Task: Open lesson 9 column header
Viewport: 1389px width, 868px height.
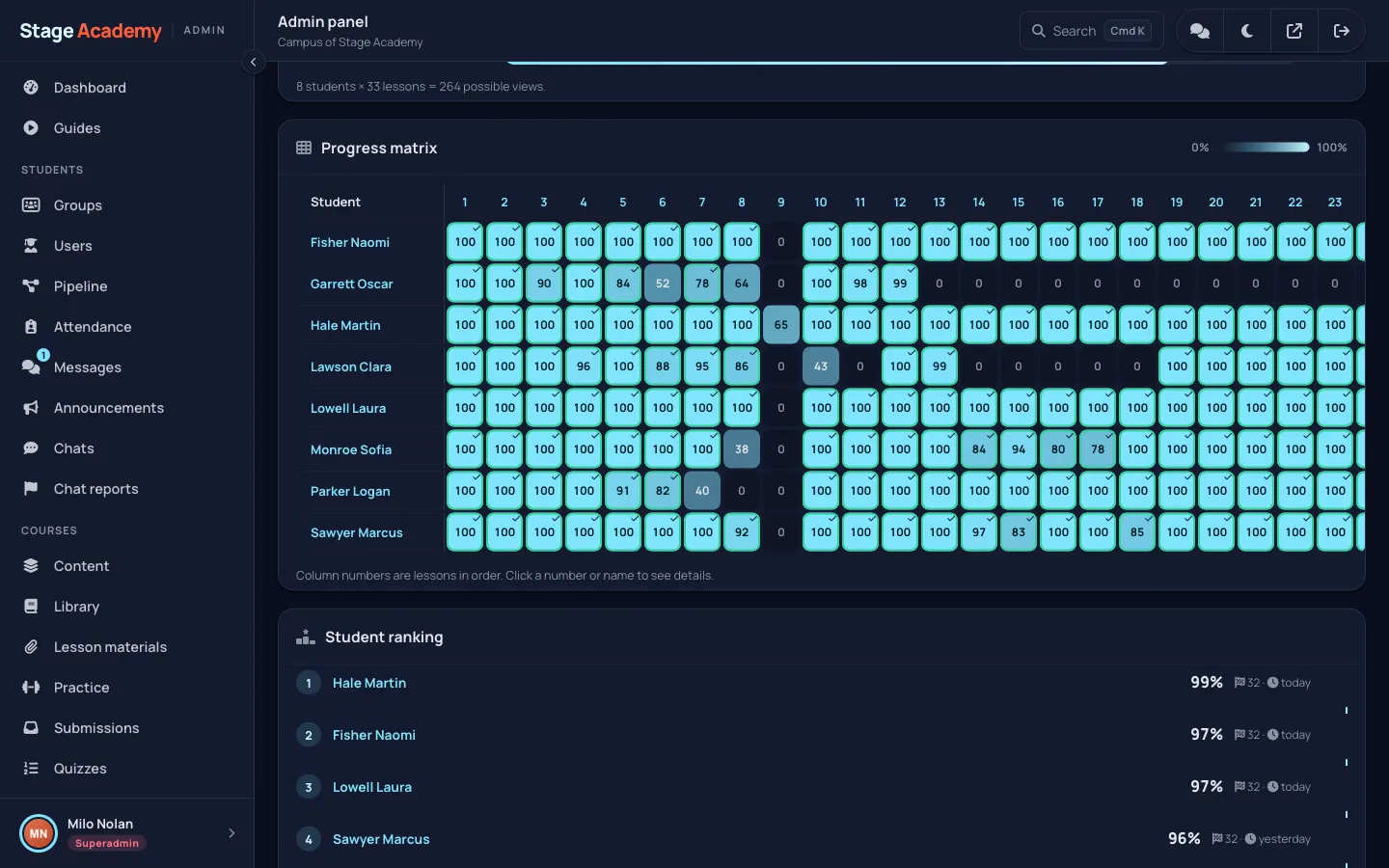Action: tap(781, 203)
